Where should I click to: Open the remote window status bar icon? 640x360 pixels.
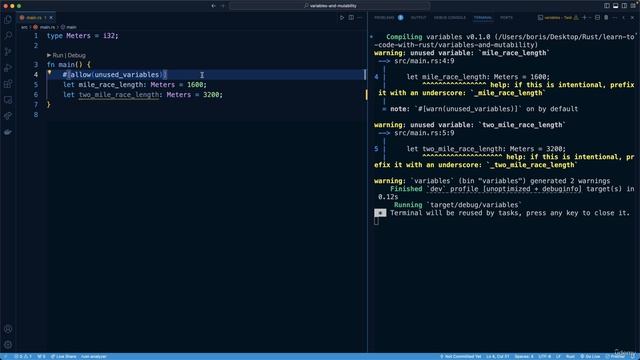tap(5, 356)
